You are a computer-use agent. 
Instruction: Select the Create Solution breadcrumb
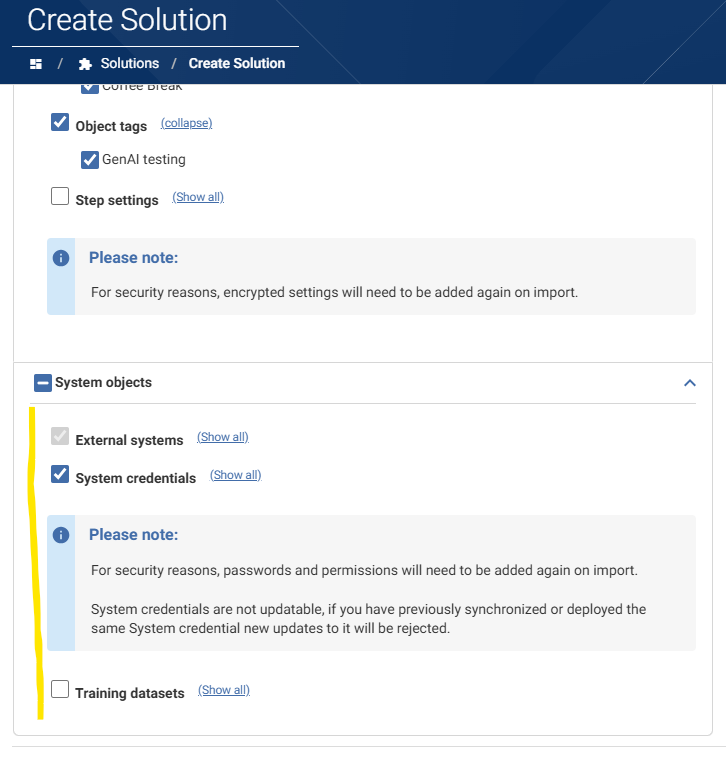237,63
